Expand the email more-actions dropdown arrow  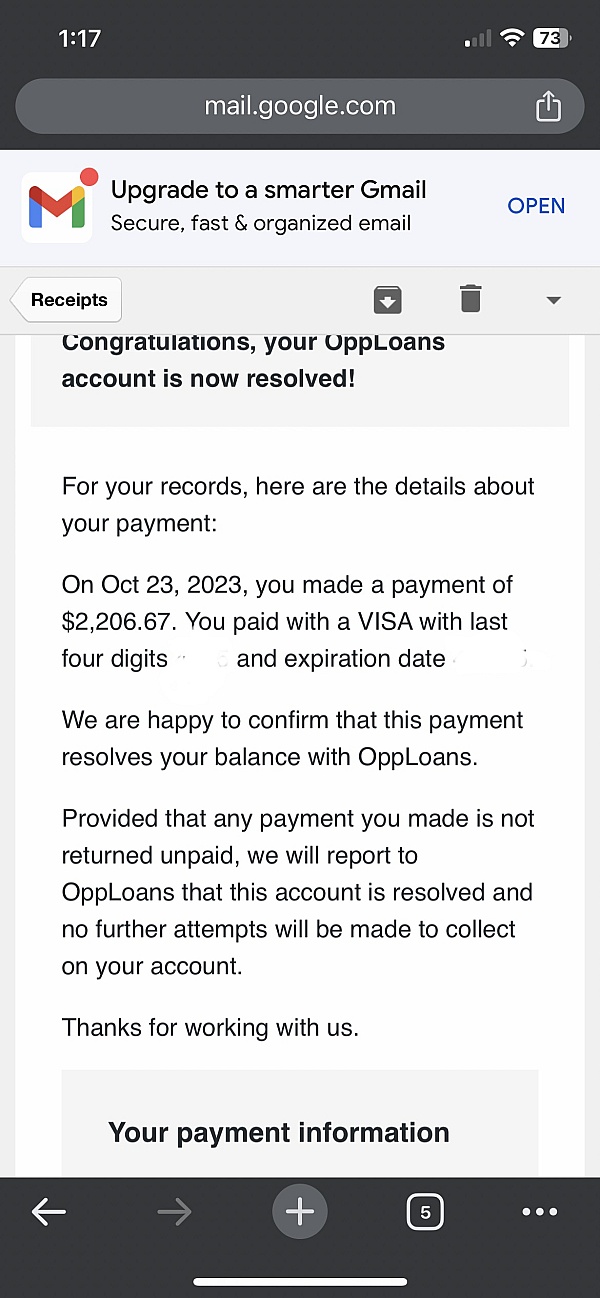pyautogui.click(x=553, y=300)
